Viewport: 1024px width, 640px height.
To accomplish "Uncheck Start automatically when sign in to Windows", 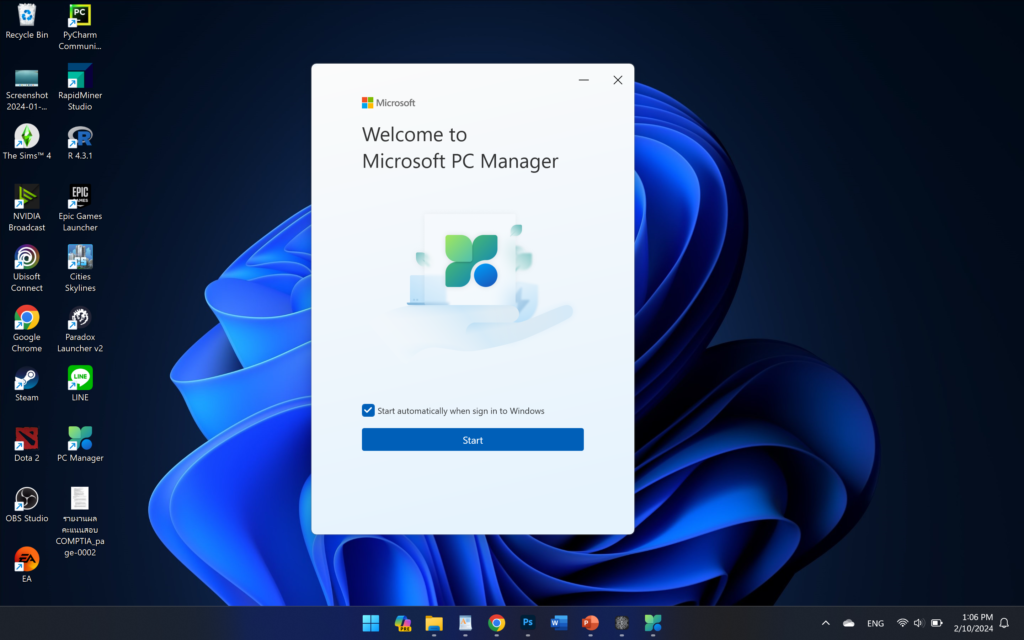I will point(368,410).
